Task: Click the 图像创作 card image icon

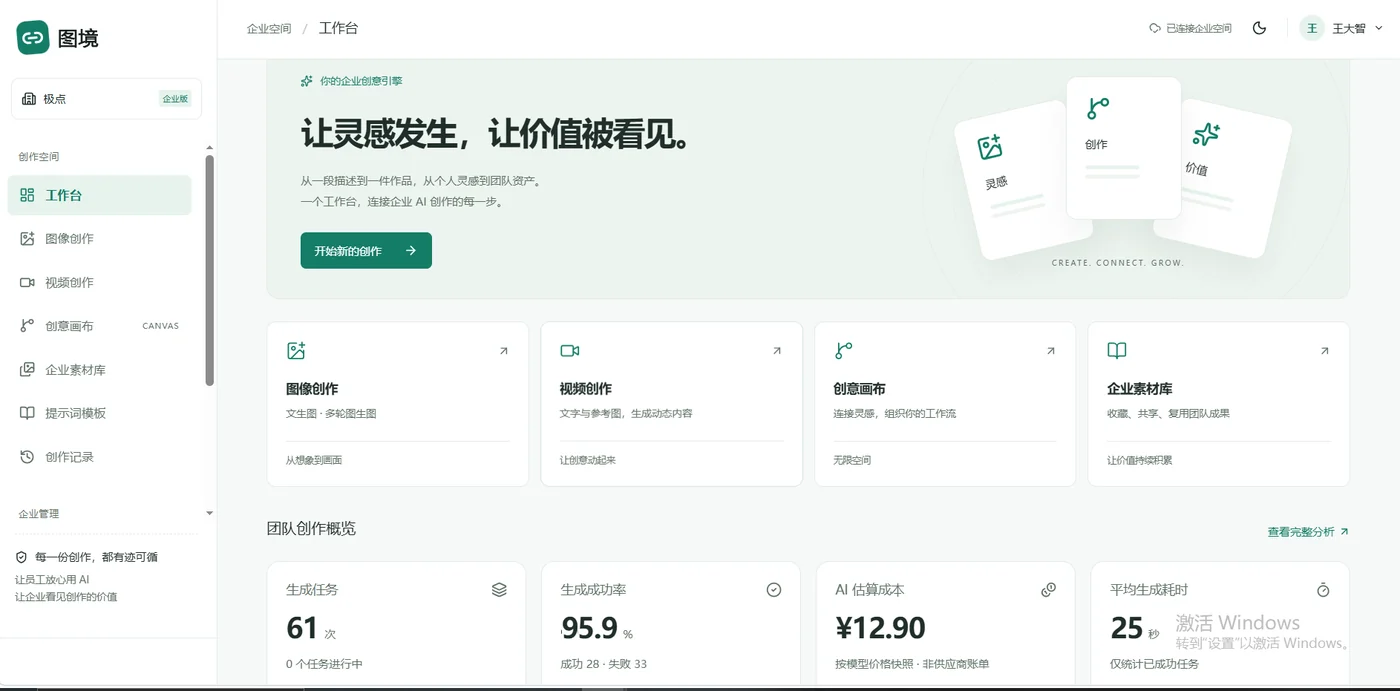Action: 296,351
